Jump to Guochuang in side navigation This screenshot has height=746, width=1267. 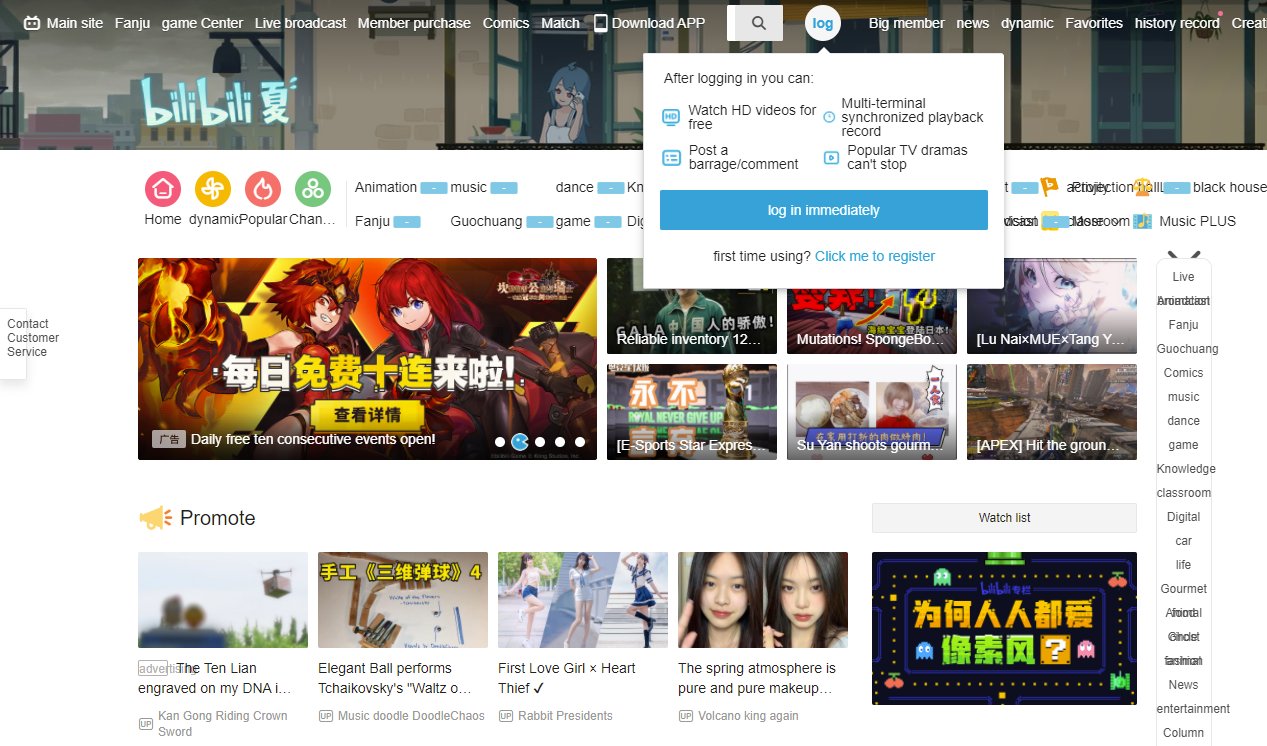tap(1187, 349)
